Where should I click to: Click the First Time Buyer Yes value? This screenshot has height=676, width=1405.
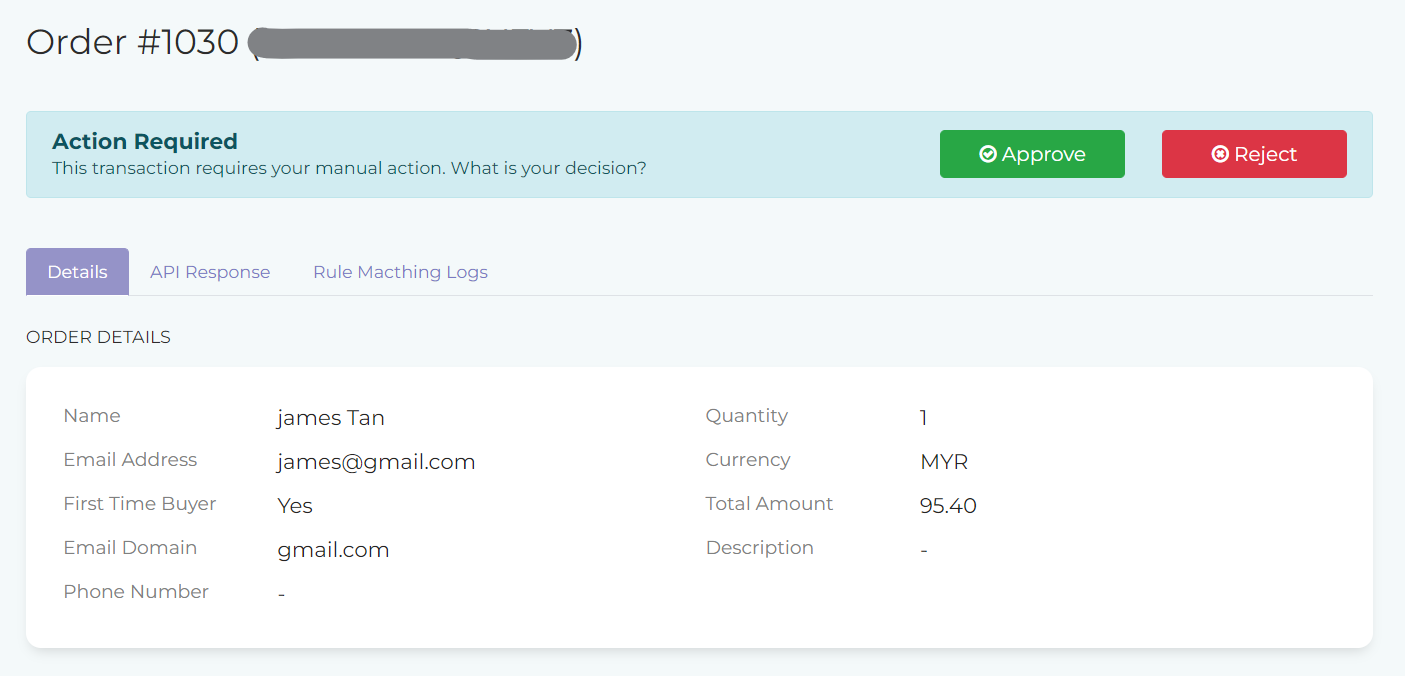(295, 505)
